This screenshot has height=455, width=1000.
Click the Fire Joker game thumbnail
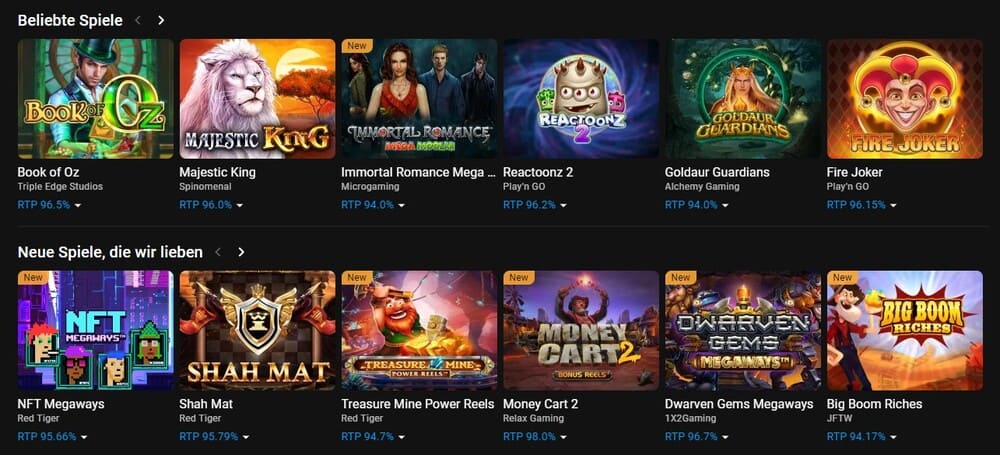point(905,98)
